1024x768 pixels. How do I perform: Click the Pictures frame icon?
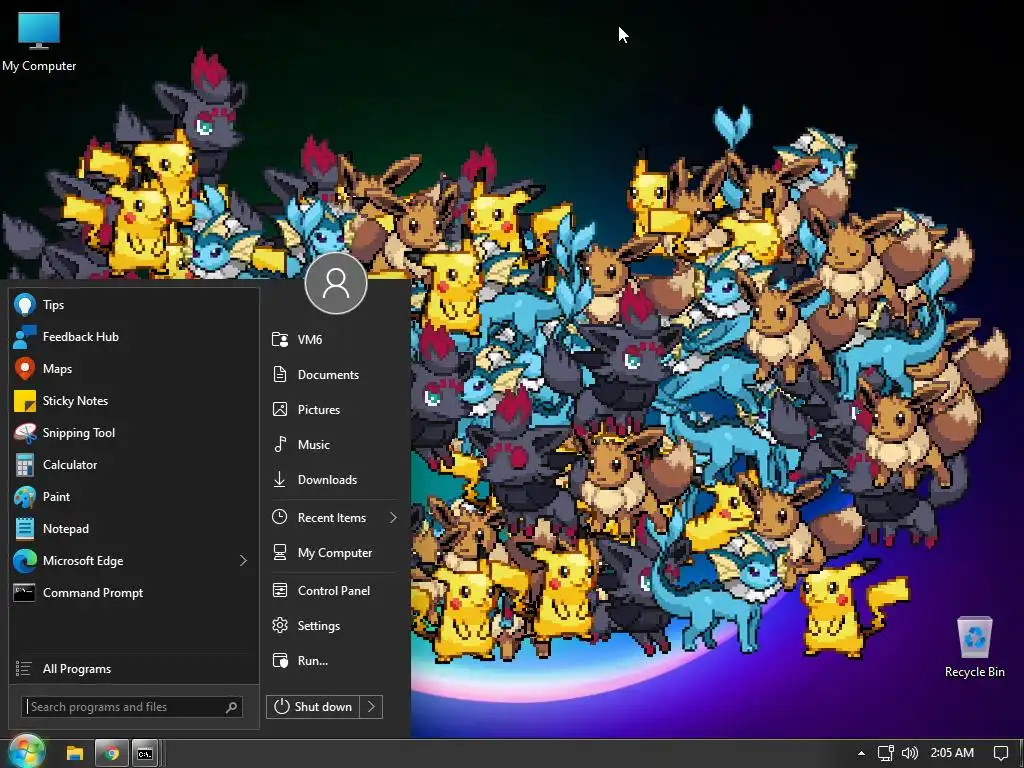click(280, 409)
